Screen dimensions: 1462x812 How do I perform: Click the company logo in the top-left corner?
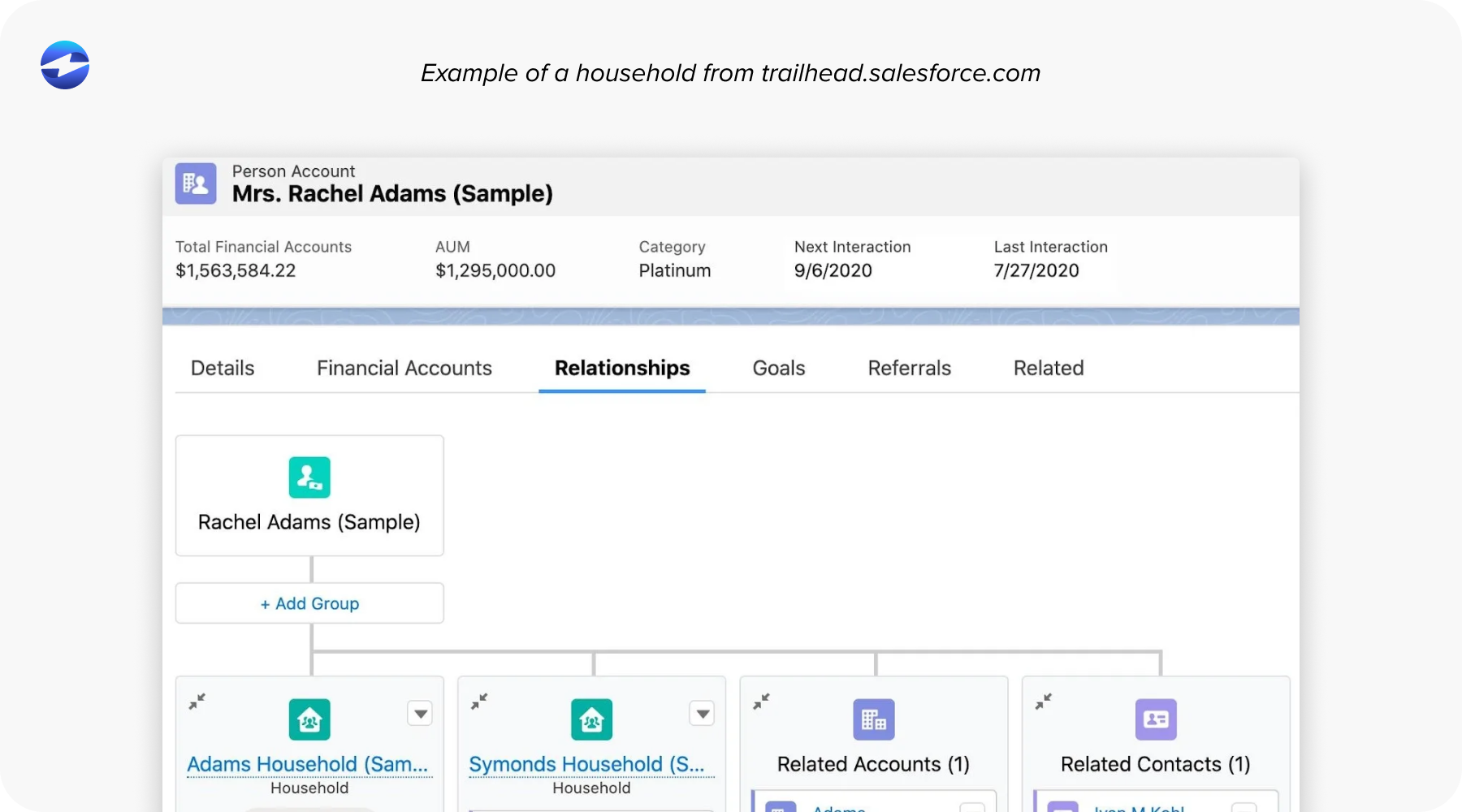point(64,65)
